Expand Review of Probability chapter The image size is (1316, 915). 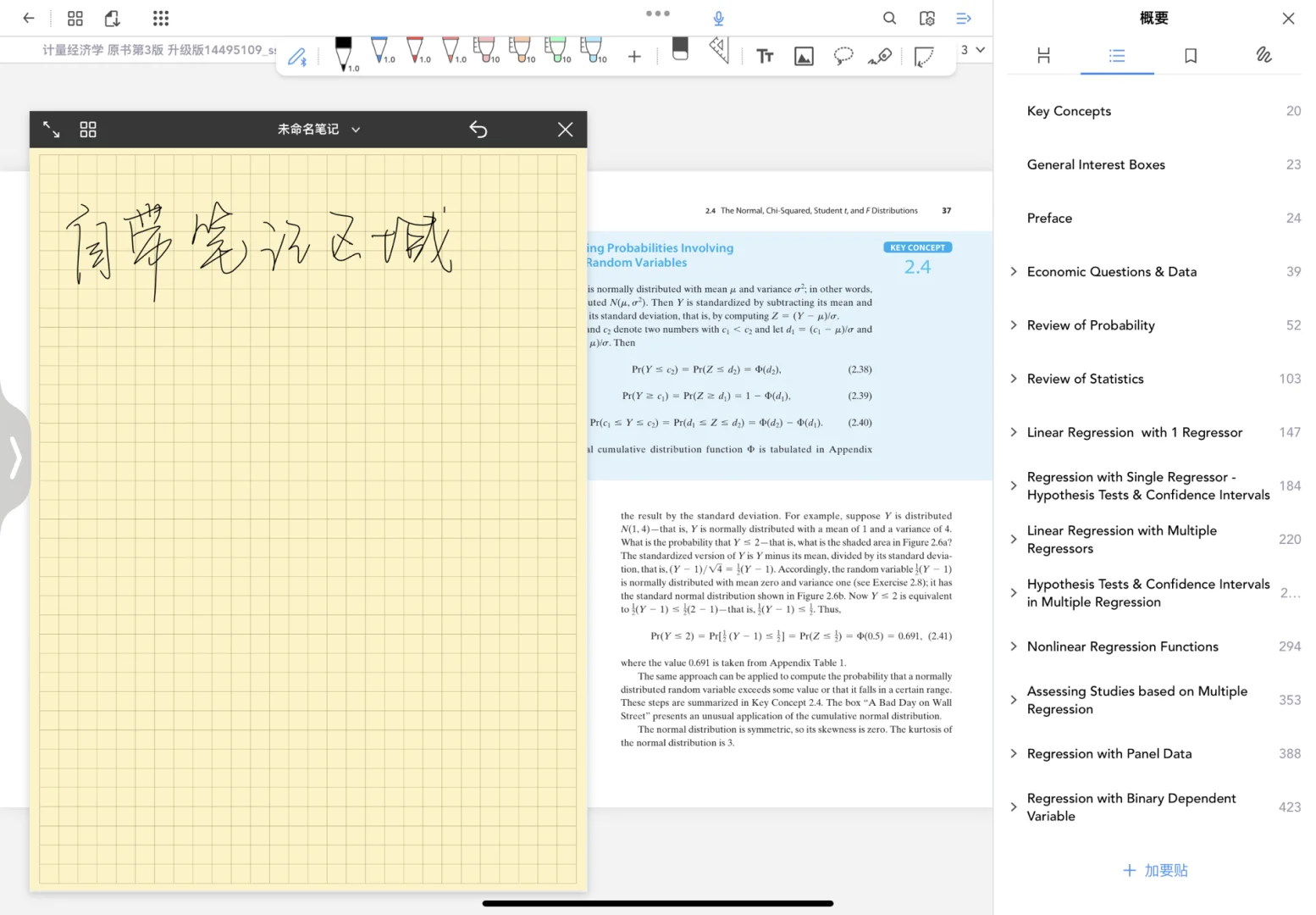tap(1014, 324)
